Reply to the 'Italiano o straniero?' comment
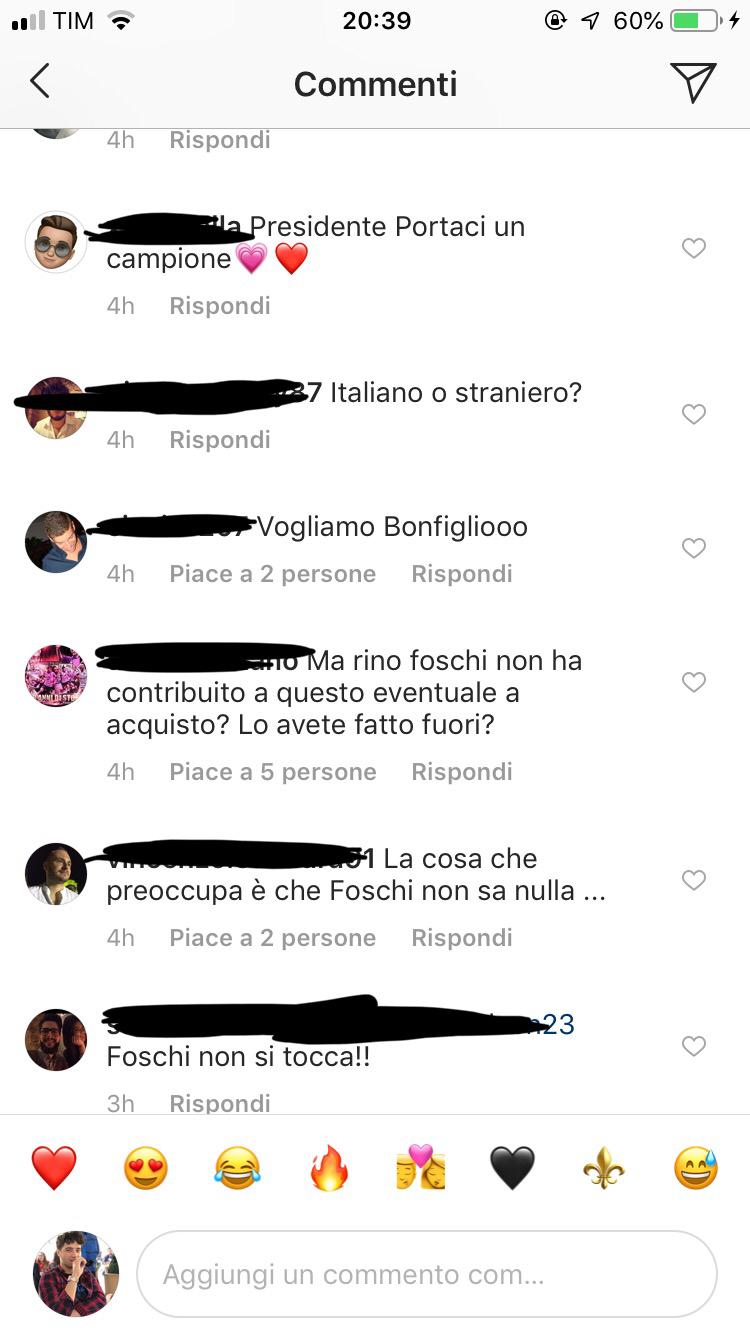The image size is (750, 1334). coord(220,440)
